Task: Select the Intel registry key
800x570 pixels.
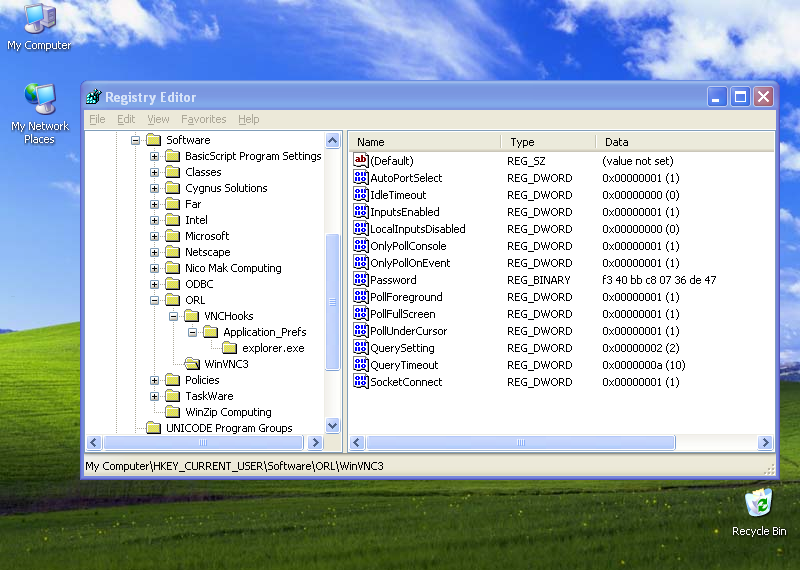Action: coord(196,220)
